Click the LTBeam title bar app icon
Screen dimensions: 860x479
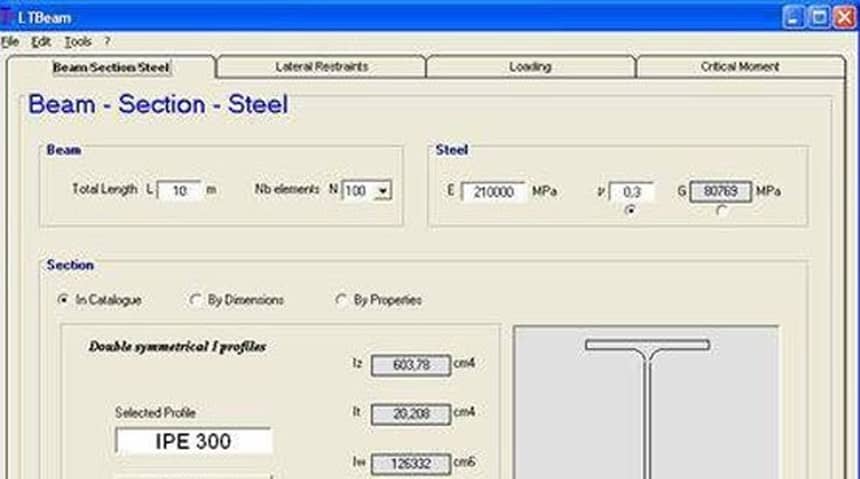click(7, 17)
